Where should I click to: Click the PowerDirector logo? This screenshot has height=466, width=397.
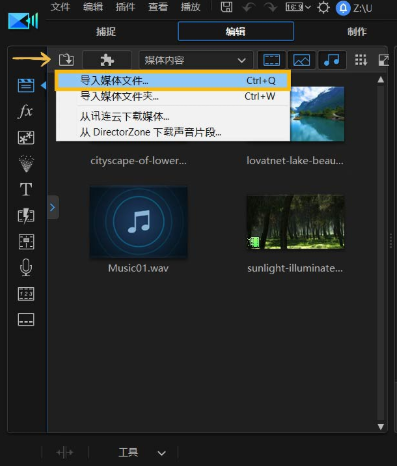[23, 21]
